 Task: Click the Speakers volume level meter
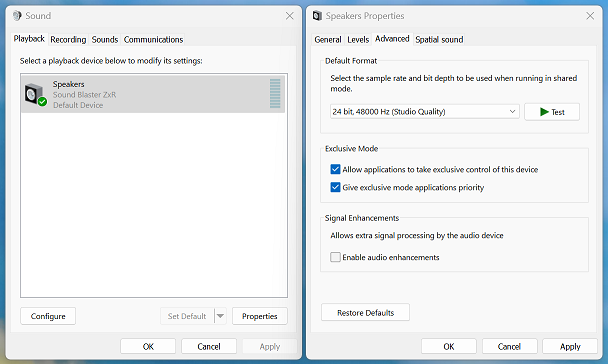pyautogui.click(x=275, y=94)
